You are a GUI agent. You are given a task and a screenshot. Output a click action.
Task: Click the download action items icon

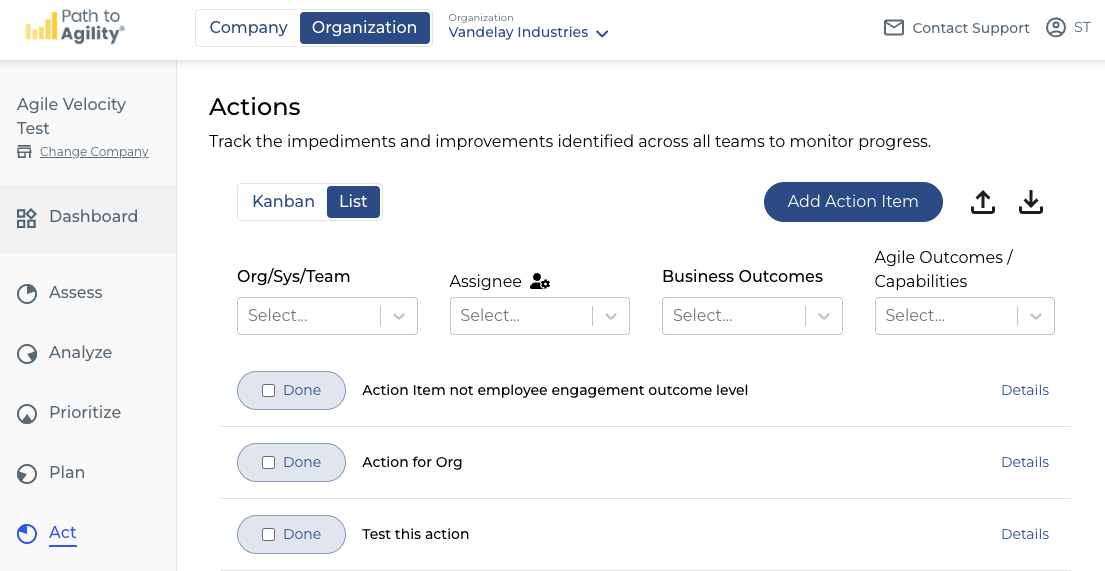click(1031, 202)
